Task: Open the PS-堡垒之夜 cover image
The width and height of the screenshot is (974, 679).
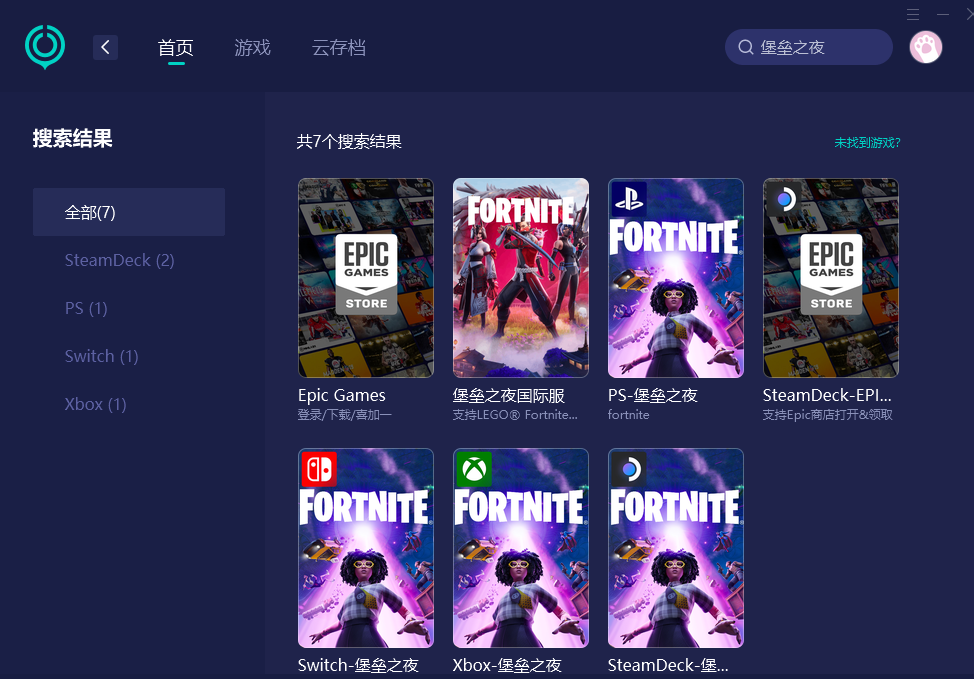Action: [x=676, y=278]
